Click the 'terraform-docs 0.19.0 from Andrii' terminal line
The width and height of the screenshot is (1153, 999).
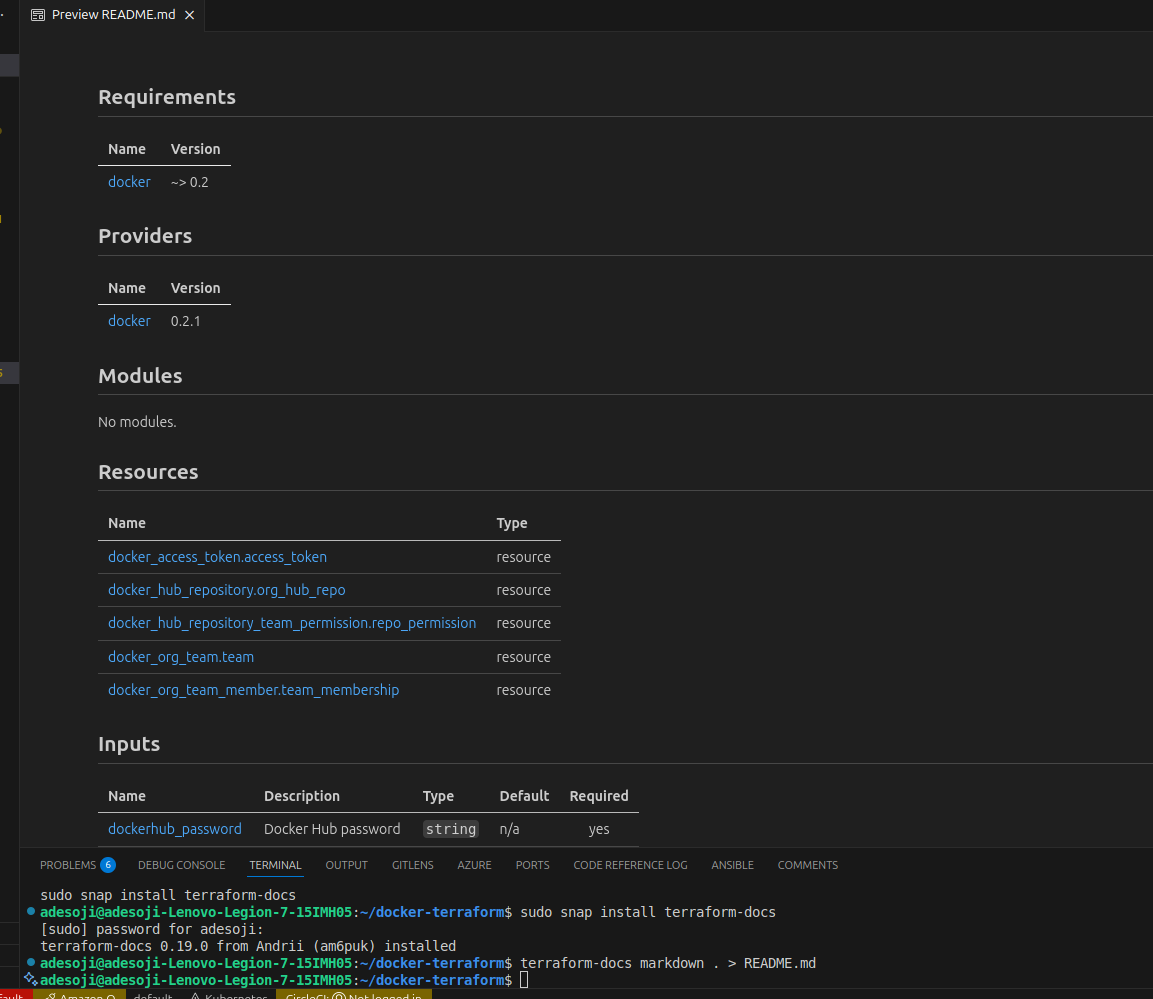[248, 945]
